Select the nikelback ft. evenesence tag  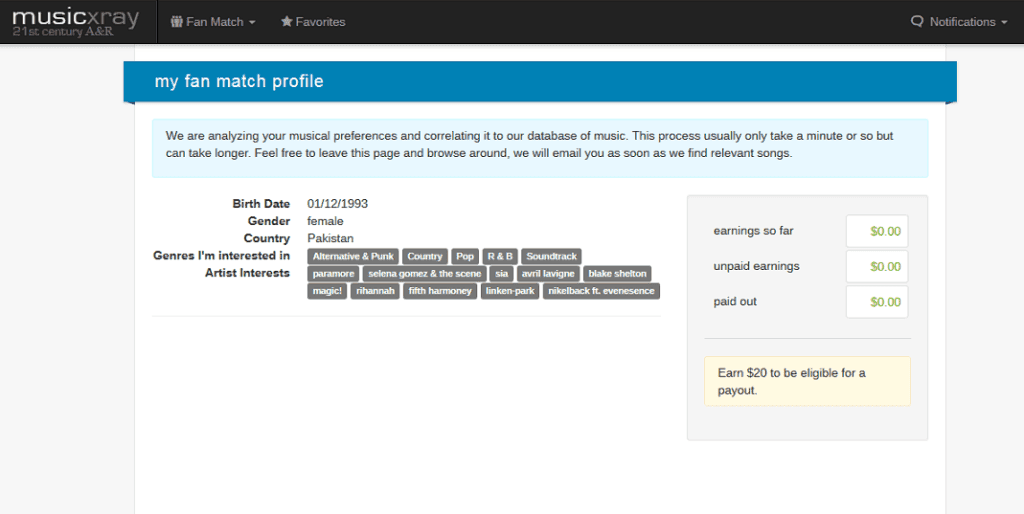(x=601, y=291)
